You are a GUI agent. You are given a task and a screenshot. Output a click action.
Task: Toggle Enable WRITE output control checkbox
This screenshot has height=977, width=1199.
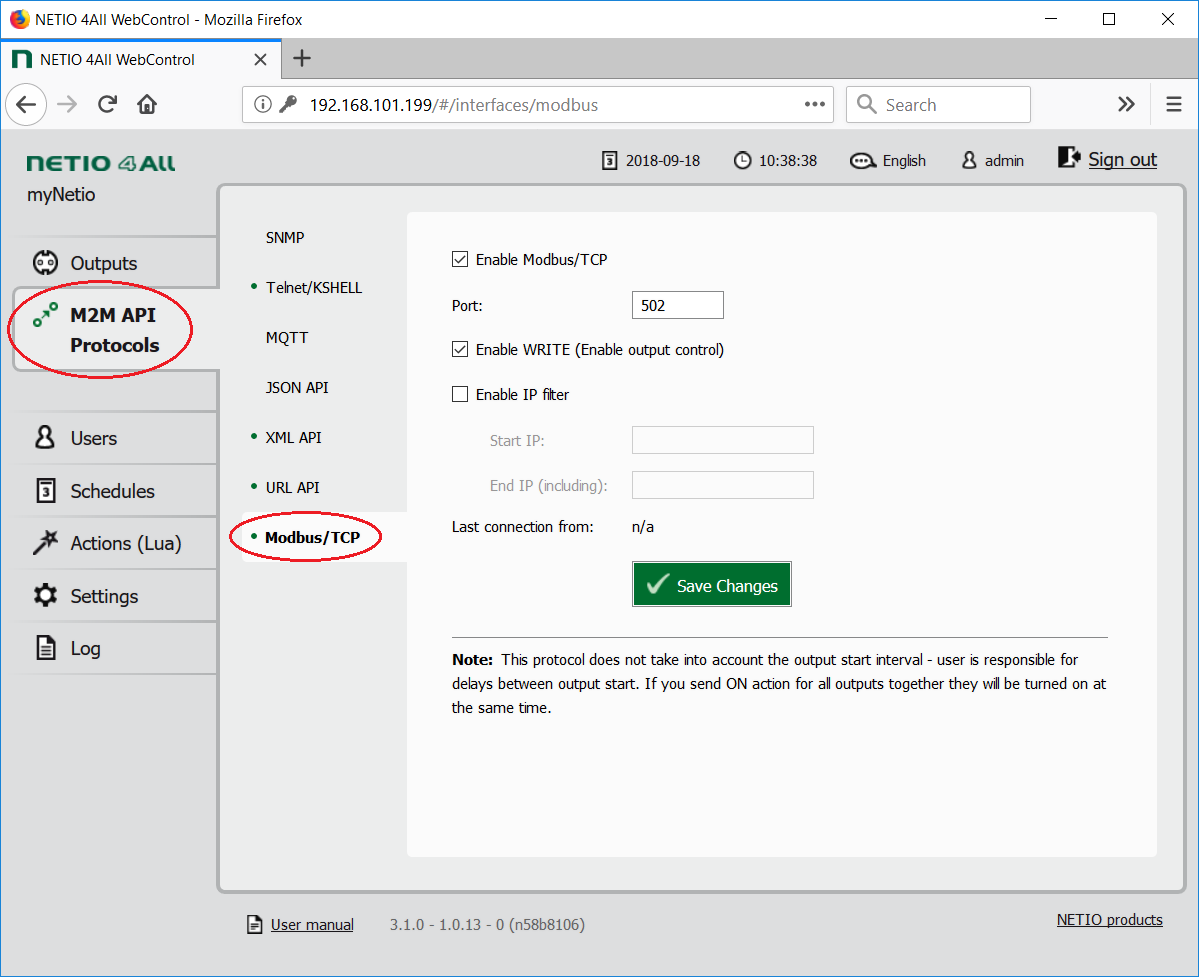(x=460, y=349)
